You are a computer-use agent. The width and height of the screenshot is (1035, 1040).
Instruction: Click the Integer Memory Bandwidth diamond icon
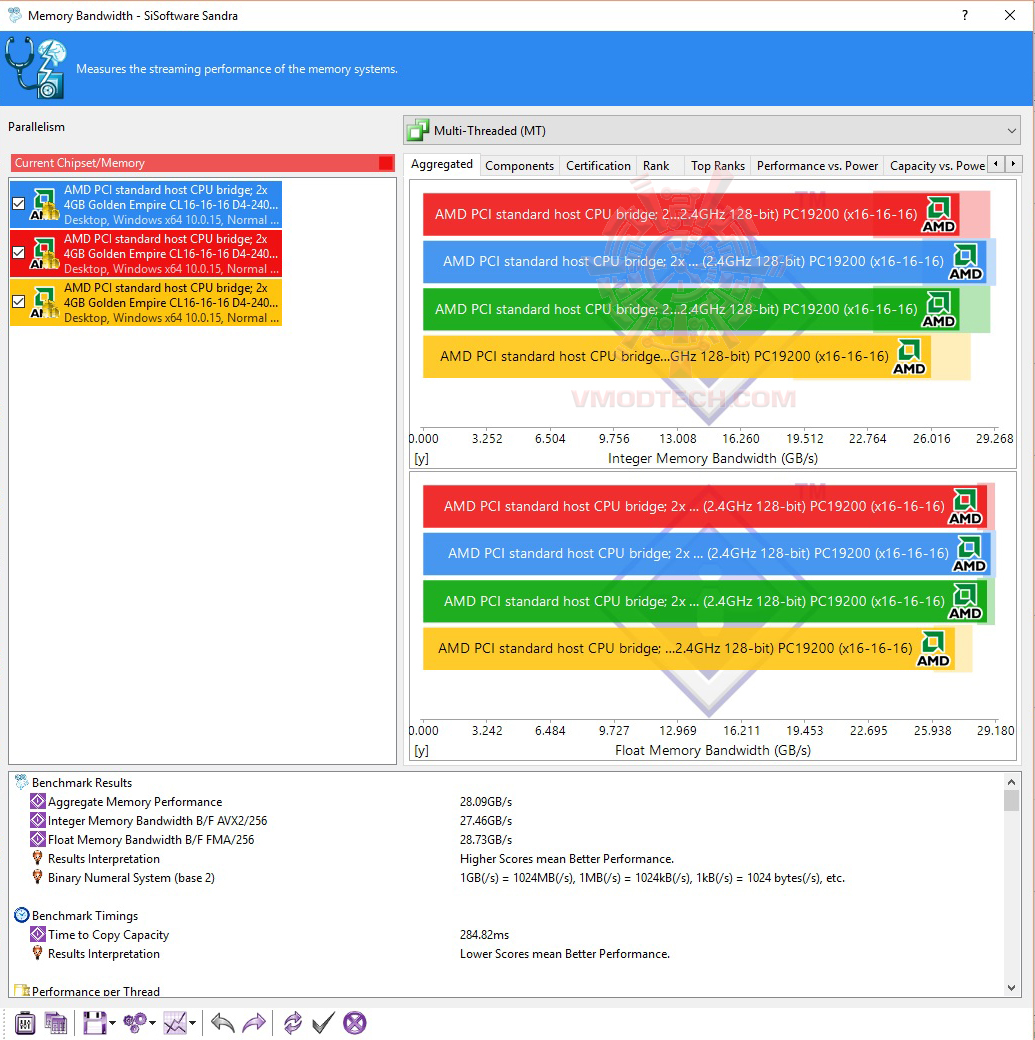(38, 820)
